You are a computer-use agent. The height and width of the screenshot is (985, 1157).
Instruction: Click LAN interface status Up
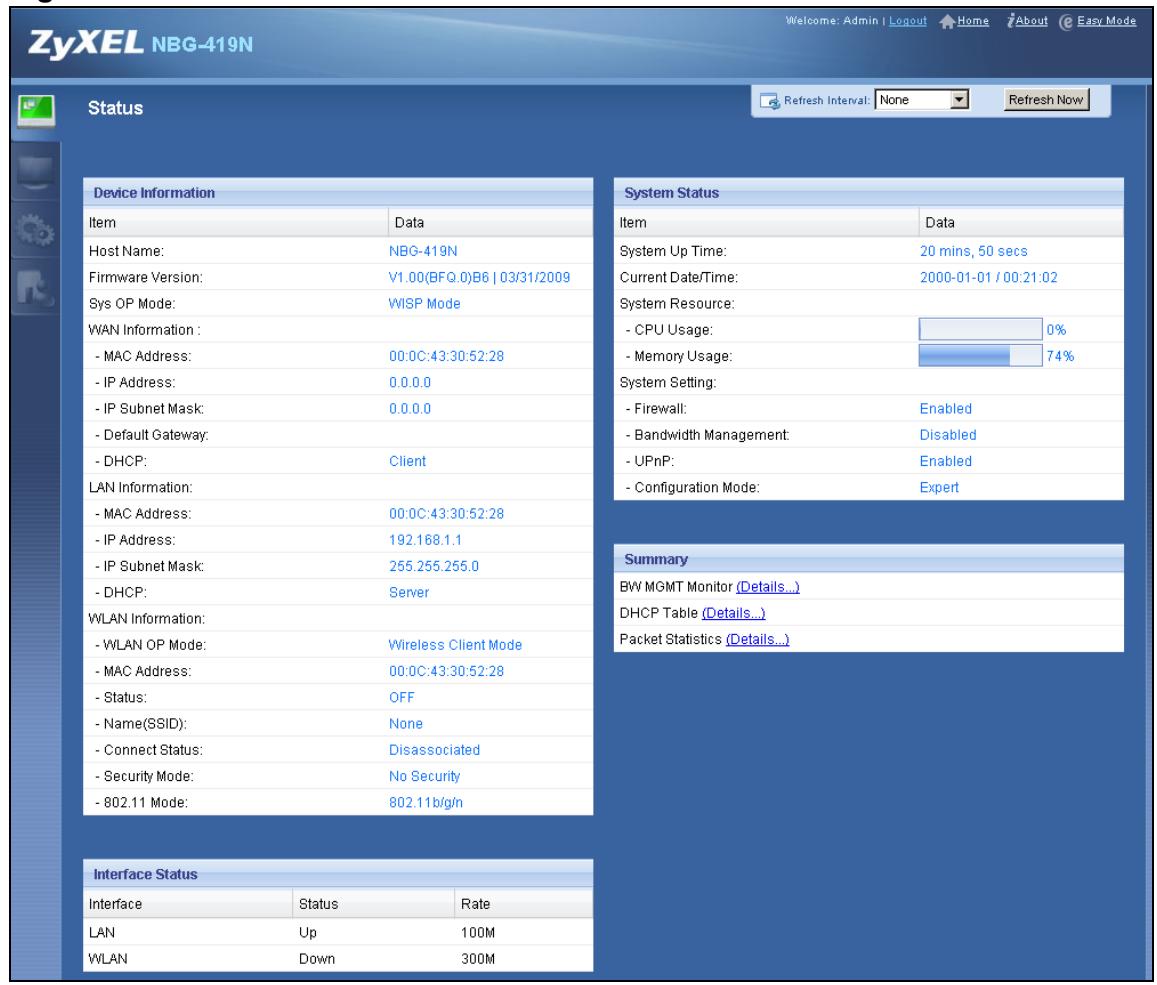point(308,933)
